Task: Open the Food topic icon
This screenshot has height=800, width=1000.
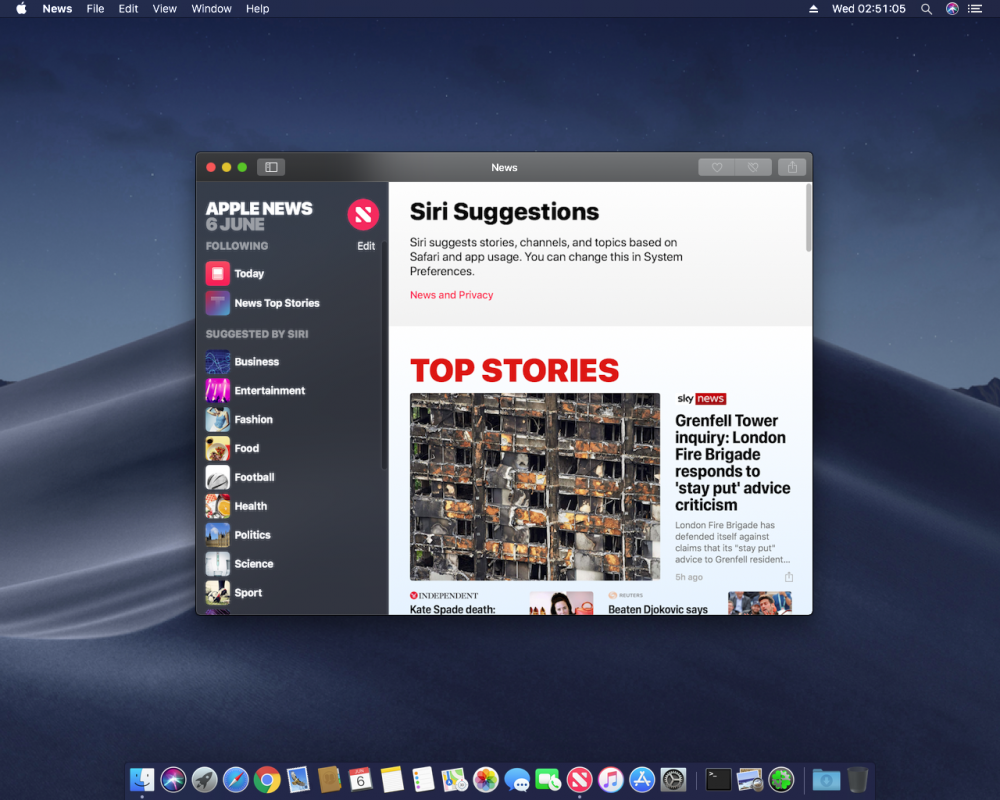Action: [x=217, y=448]
